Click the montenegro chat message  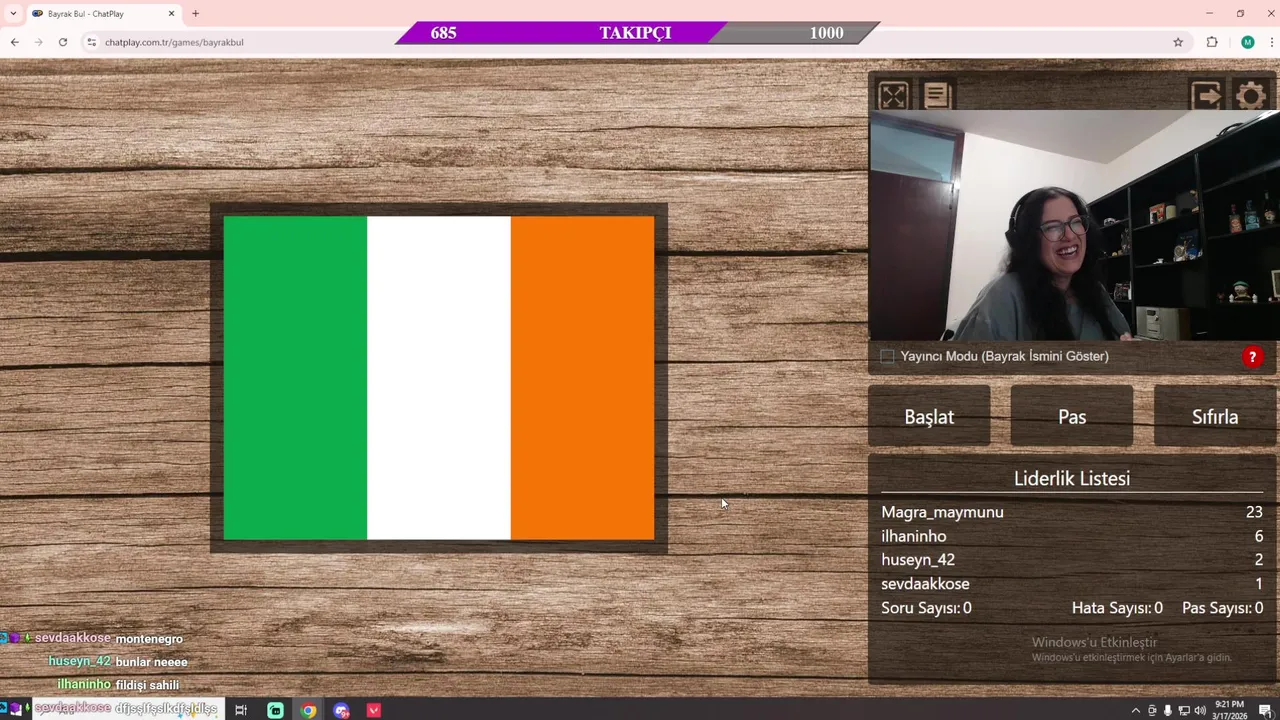pyautogui.click(x=149, y=639)
